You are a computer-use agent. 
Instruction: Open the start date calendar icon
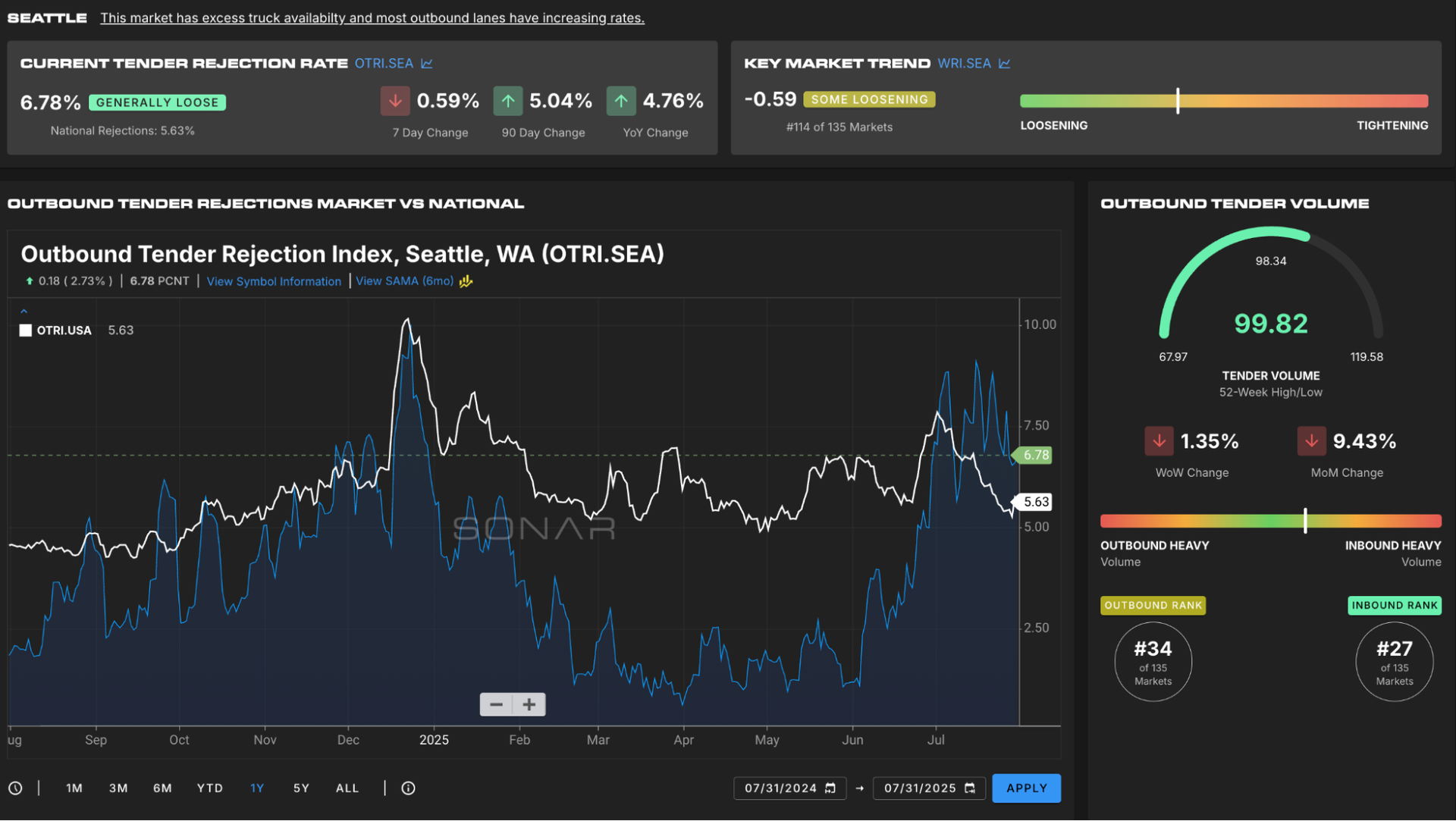(830, 788)
